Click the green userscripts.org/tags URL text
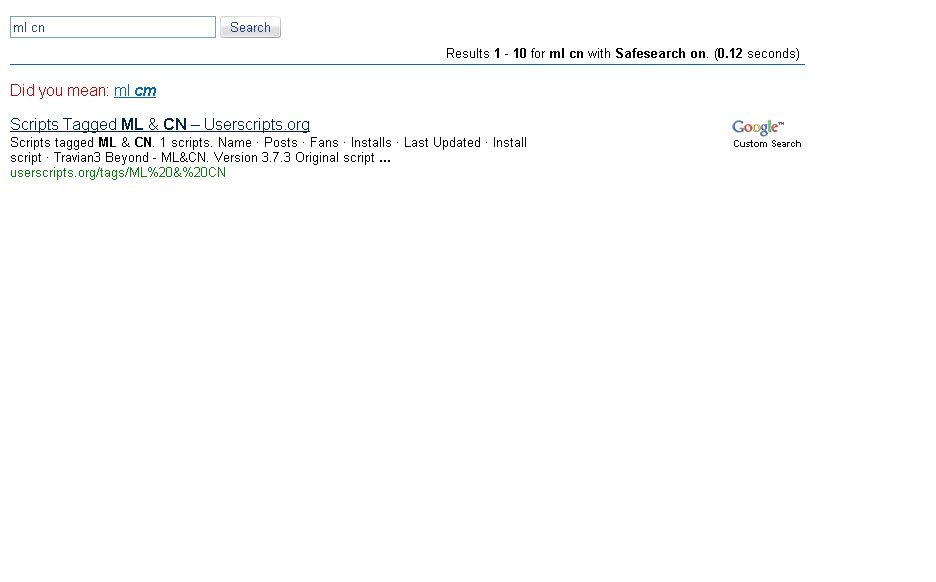The width and height of the screenshot is (936, 582). (x=118, y=173)
